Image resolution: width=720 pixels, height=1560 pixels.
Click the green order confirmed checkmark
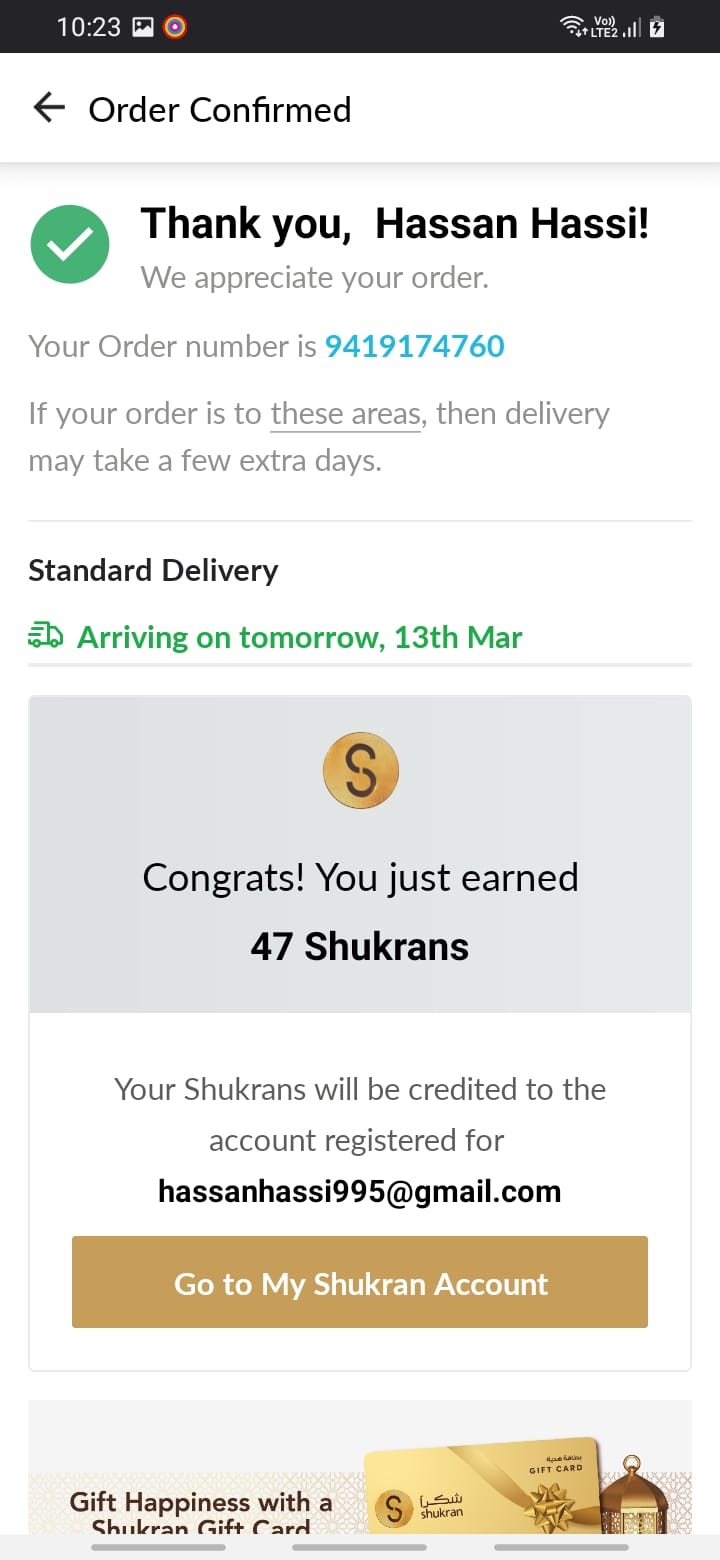pyautogui.click(x=70, y=243)
